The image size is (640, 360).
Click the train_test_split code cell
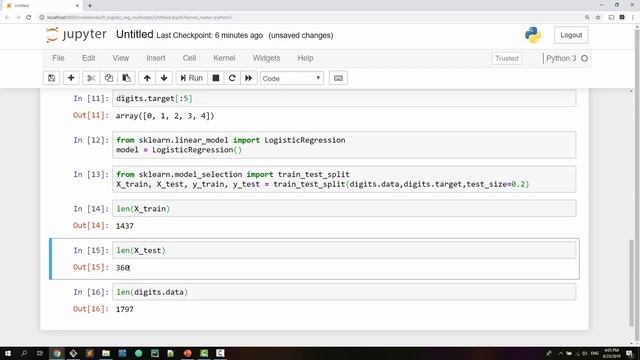344,179
